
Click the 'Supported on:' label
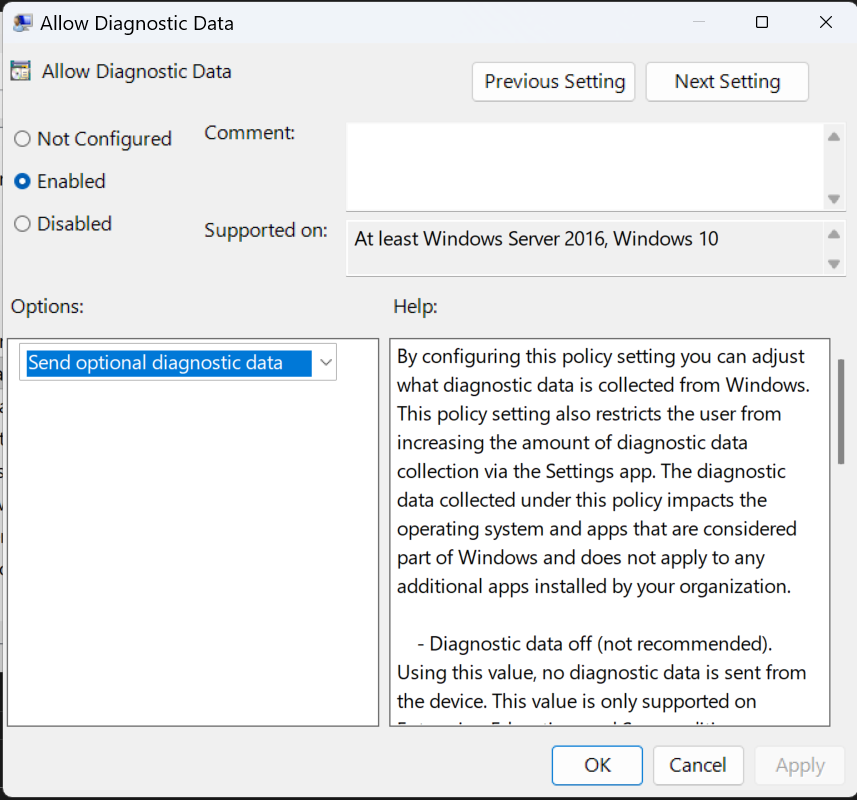pyautogui.click(x=266, y=231)
